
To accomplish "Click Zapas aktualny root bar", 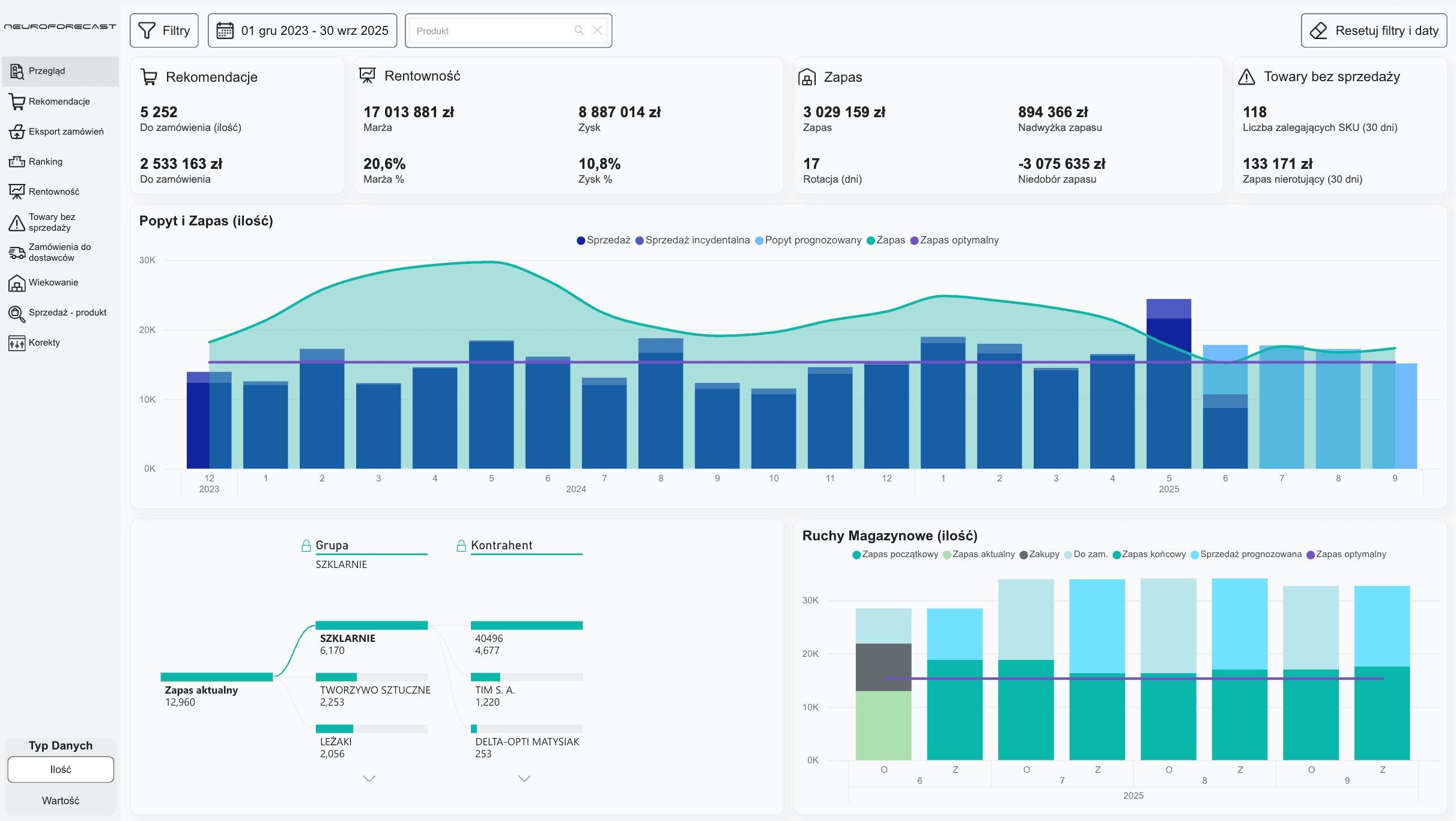I will (217, 677).
